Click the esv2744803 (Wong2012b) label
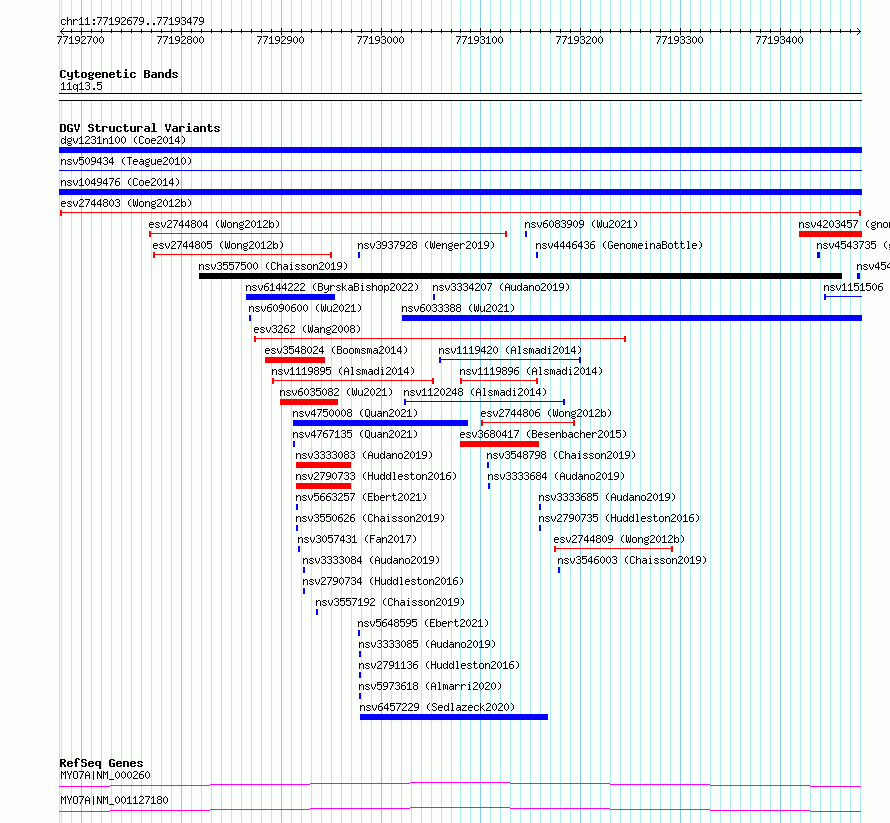Image resolution: width=890 pixels, height=823 pixels. (x=126, y=203)
